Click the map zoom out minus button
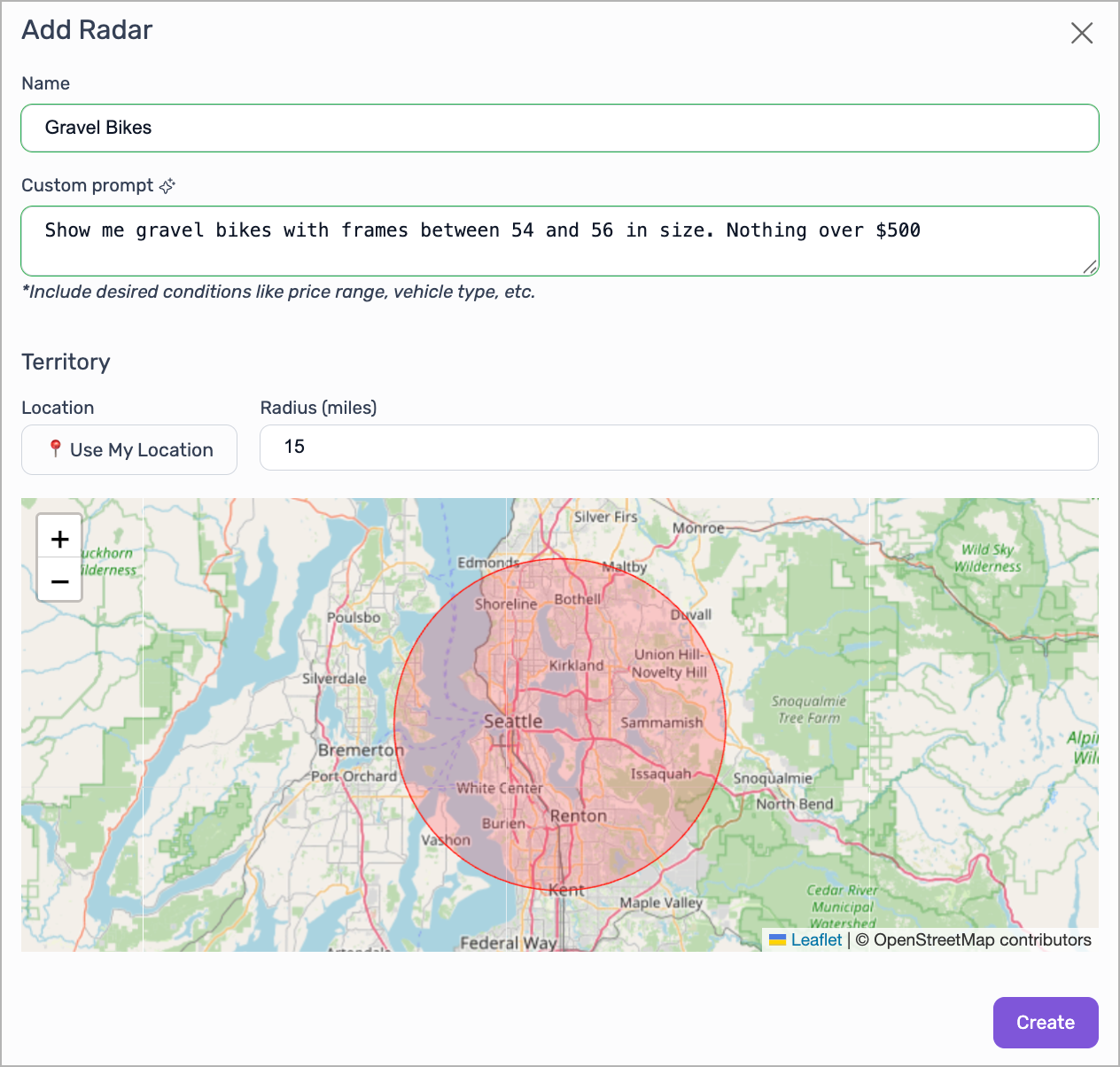The width and height of the screenshot is (1120, 1067). (59, 581)
